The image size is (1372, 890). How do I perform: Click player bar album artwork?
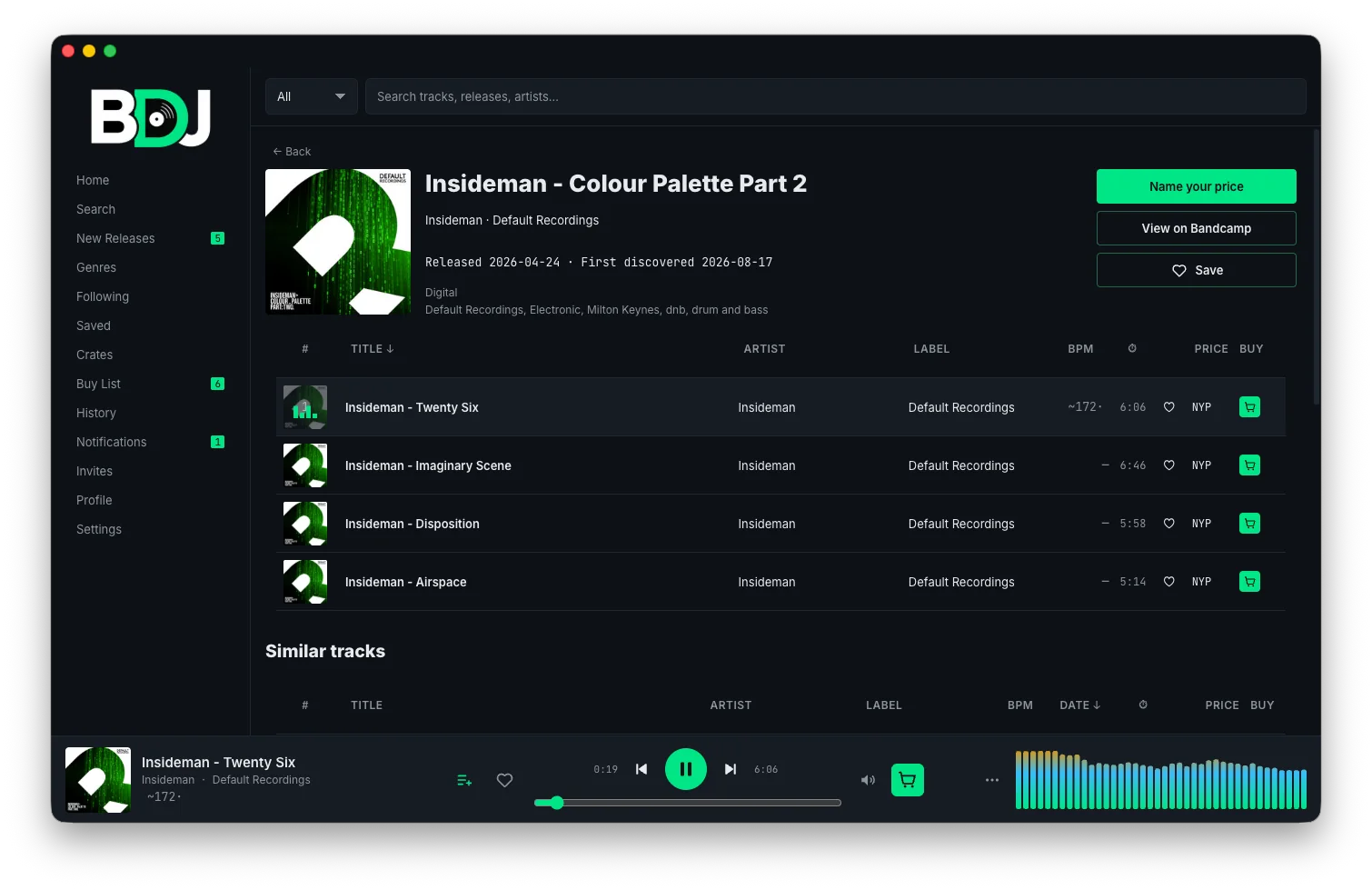(98, 780)
